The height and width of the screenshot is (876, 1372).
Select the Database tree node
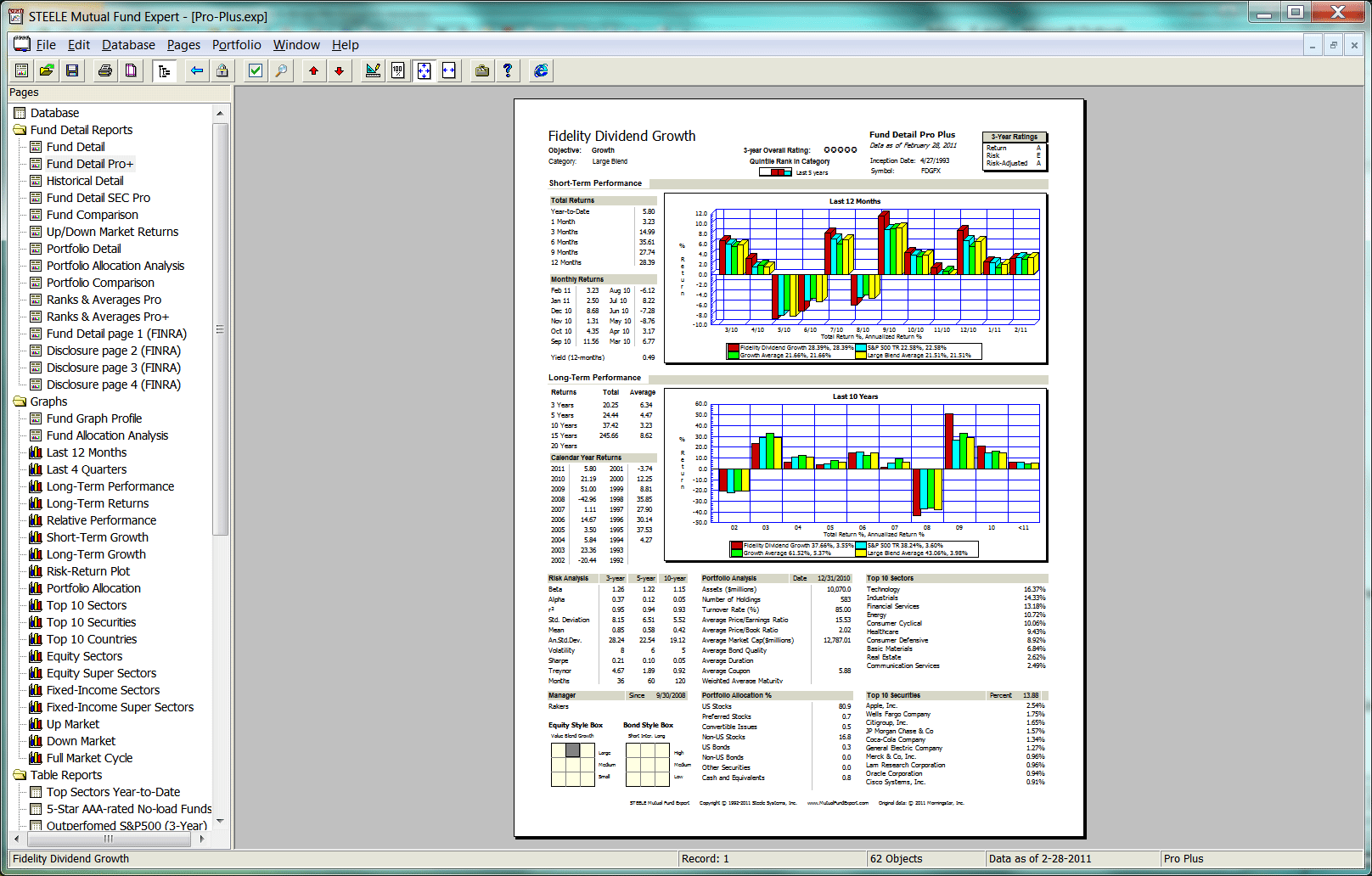pyautogui.click(x=54, y=113)
